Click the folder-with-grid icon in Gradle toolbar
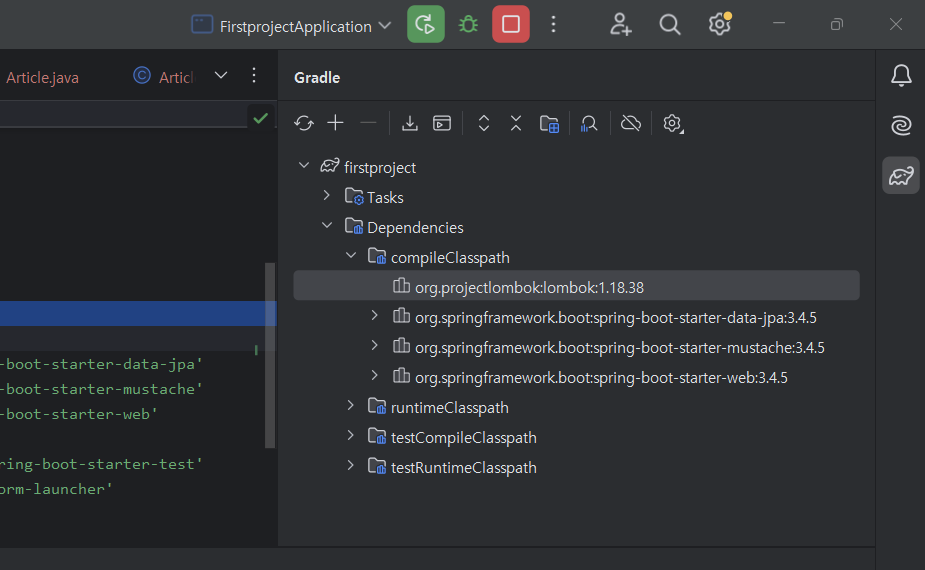 tap(549, 124)
